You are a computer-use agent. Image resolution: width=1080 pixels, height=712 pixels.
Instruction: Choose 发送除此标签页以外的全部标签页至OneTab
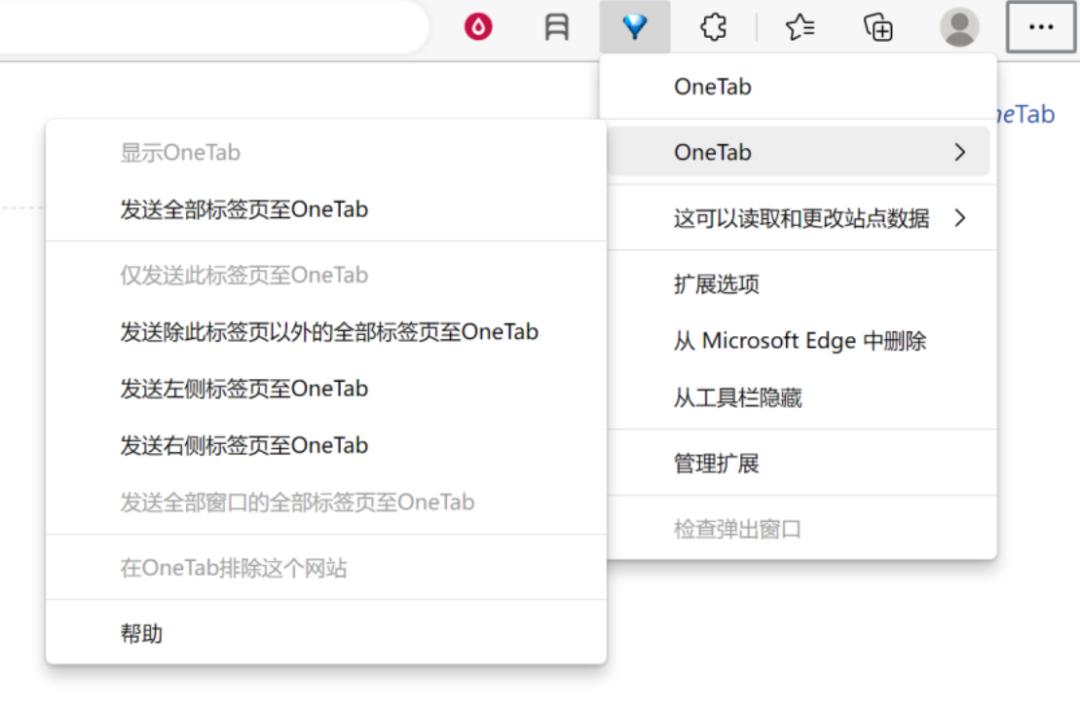(x=329, y=331)
